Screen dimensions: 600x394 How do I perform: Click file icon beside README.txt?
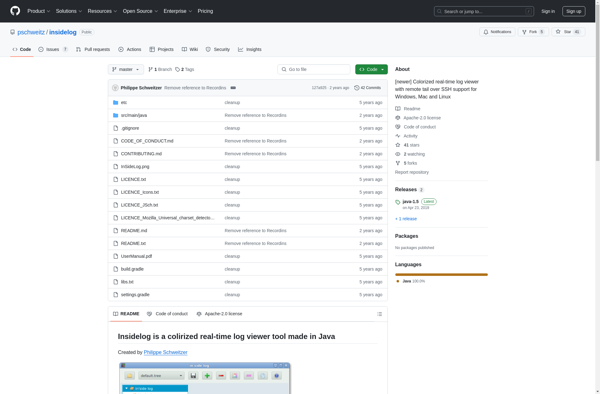tap(116, 243)
